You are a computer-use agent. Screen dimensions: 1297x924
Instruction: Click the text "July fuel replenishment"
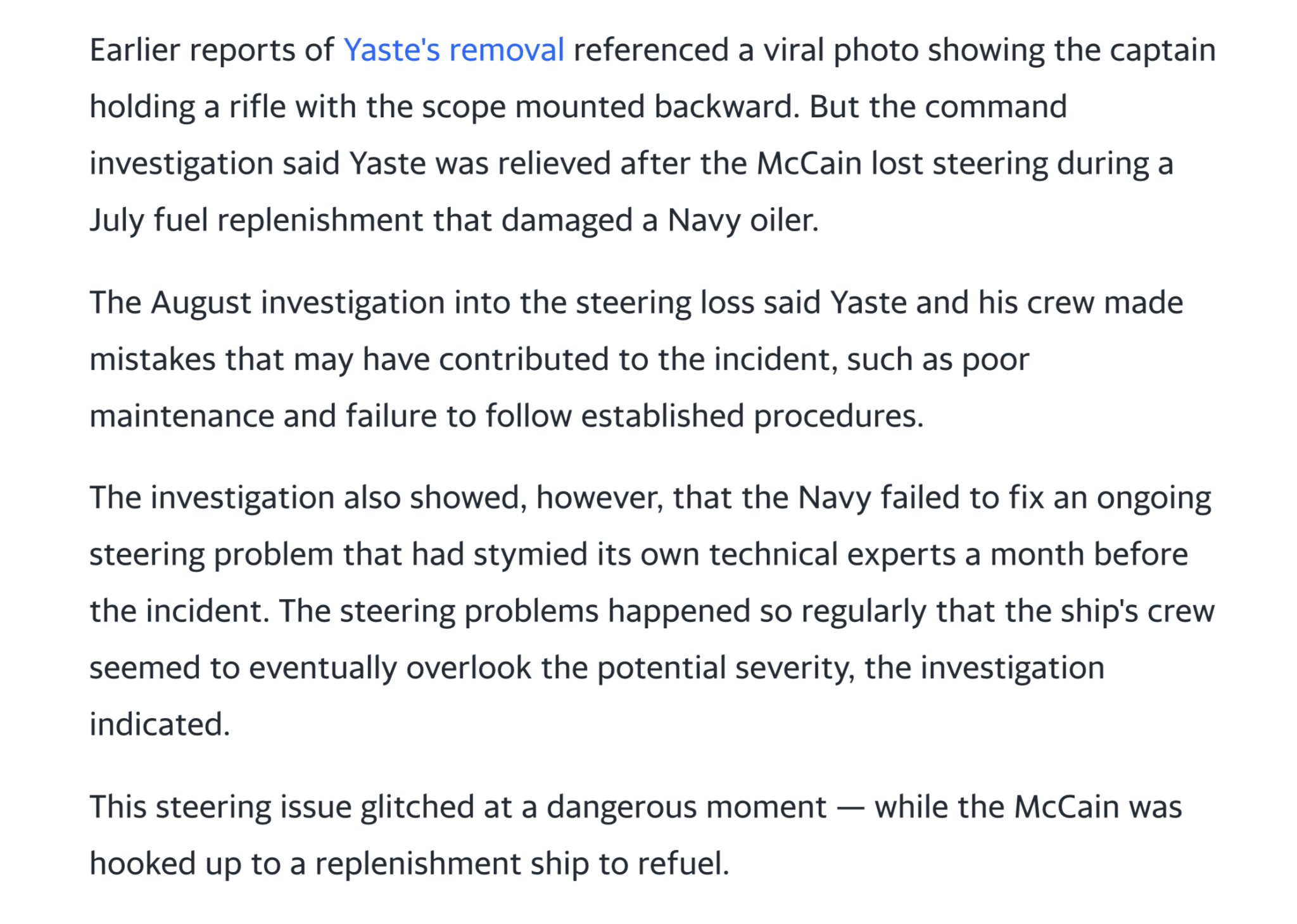[x=256, y=220]
